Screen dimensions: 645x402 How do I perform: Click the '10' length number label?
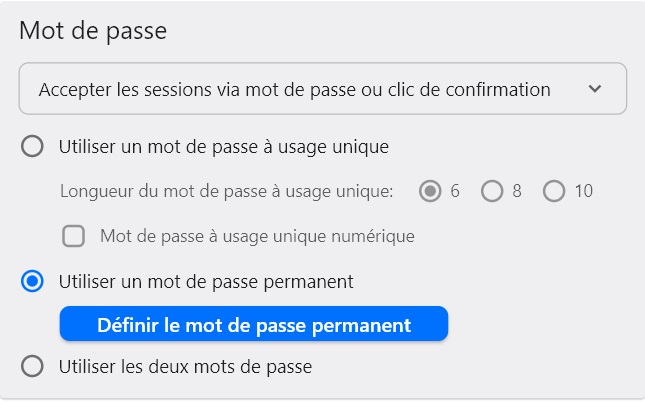point(584,191)
